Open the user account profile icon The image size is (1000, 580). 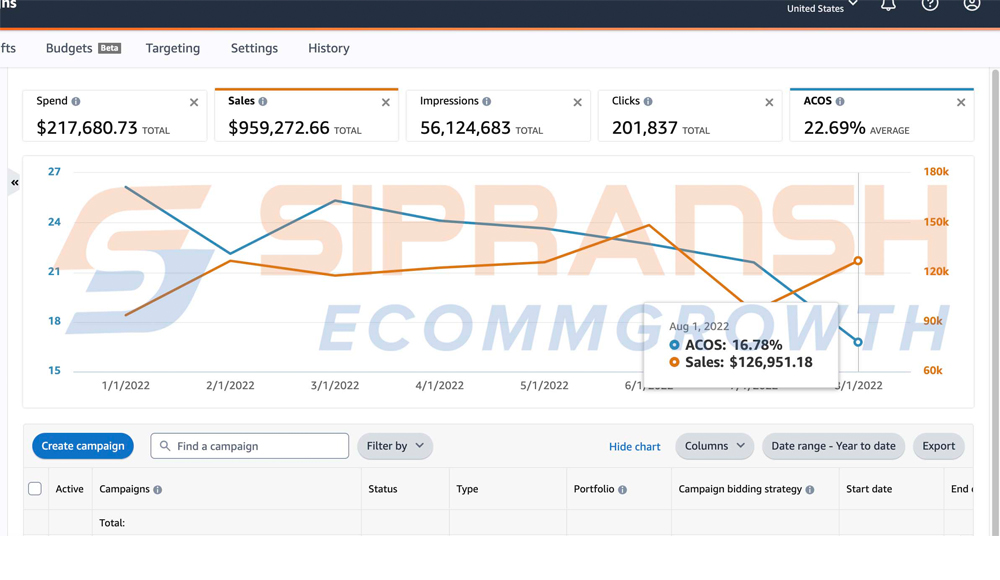[x=971, y=5]
